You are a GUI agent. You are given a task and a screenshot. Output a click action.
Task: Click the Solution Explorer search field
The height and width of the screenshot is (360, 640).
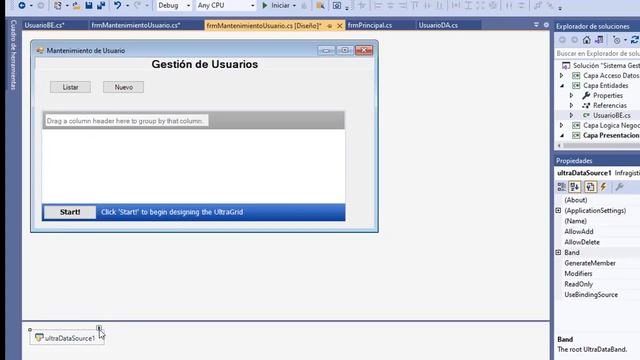coord(598,53)
